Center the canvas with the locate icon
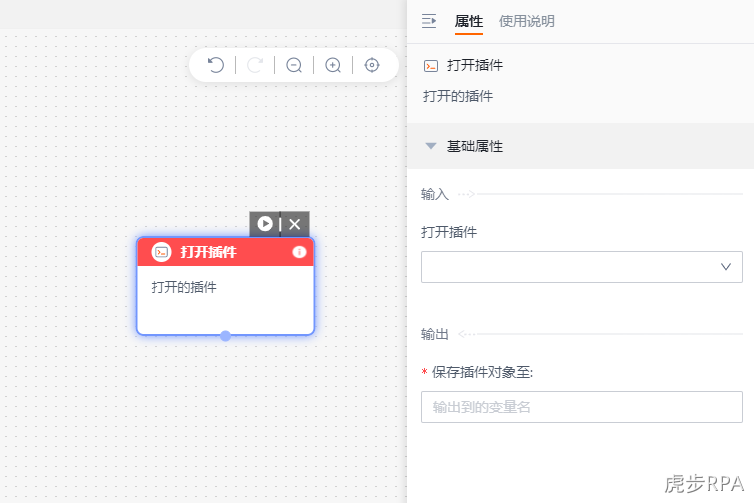 [372, 65]
